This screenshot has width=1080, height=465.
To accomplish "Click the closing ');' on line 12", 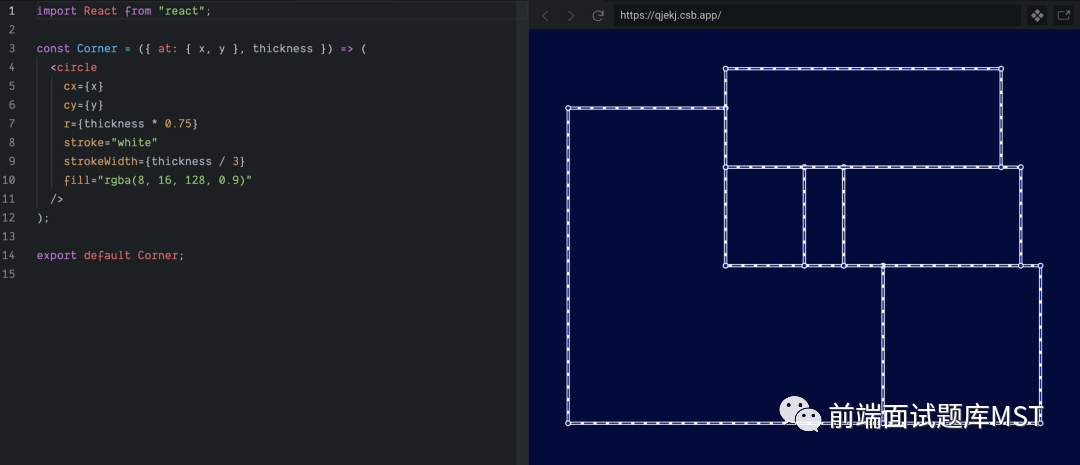I will (x=43, y=218).
